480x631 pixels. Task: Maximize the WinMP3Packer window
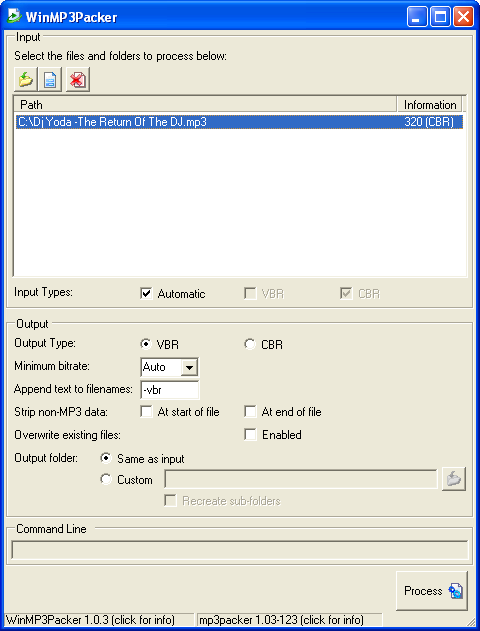440,17
